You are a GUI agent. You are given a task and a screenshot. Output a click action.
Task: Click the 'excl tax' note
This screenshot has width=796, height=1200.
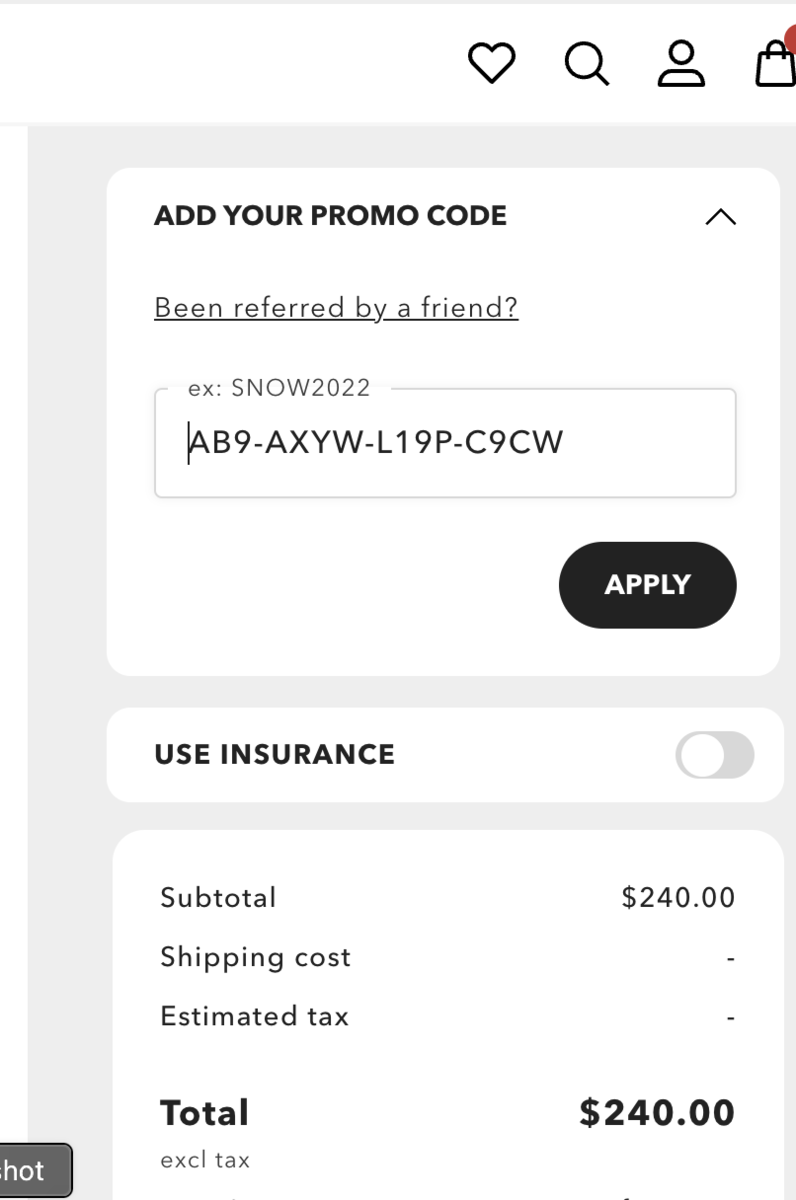(x=205, y=1160)
